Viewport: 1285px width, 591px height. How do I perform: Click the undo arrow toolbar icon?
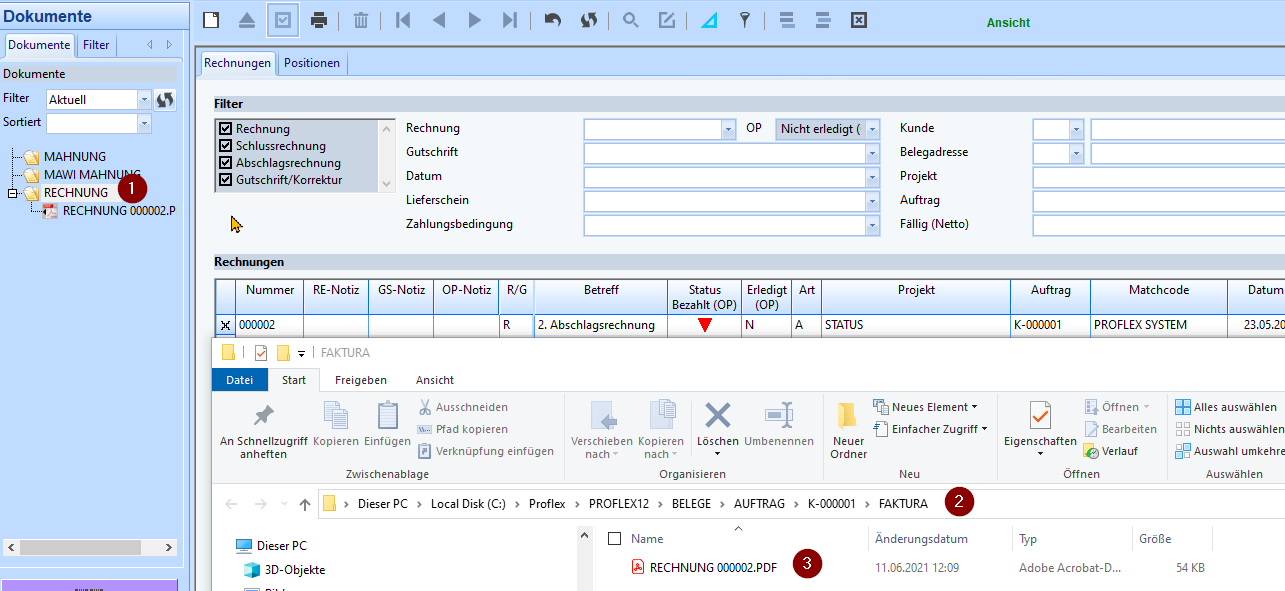coord(552,21)
